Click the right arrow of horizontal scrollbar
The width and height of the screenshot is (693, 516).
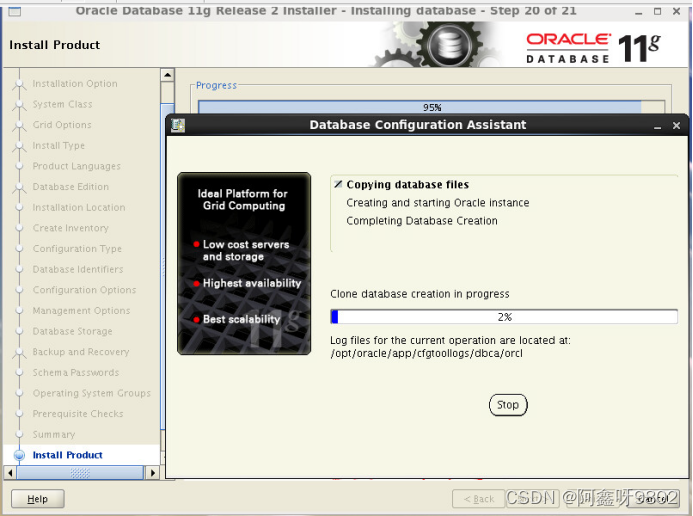[x=153, y=473]
